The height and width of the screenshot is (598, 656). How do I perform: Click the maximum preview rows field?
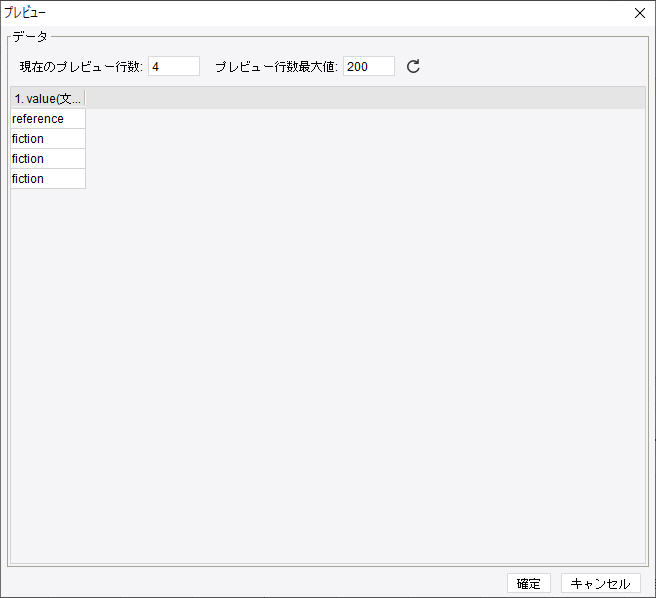click(369, 67)
